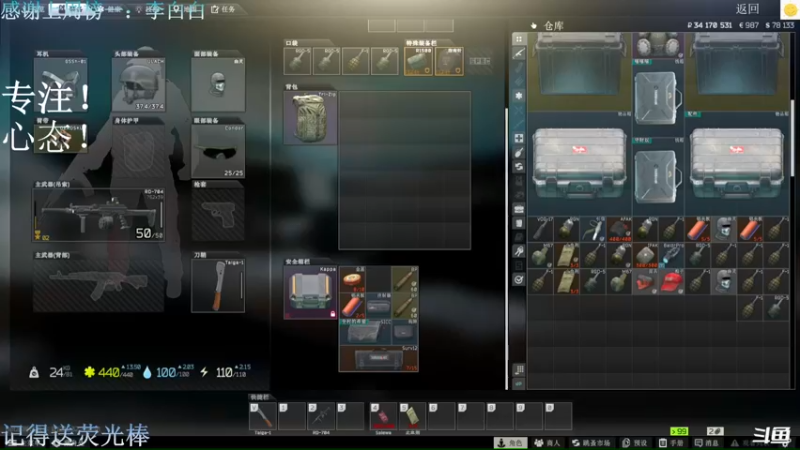
Task: Filter stash by quest checkmark icon
Action: (x=519, y=280)
